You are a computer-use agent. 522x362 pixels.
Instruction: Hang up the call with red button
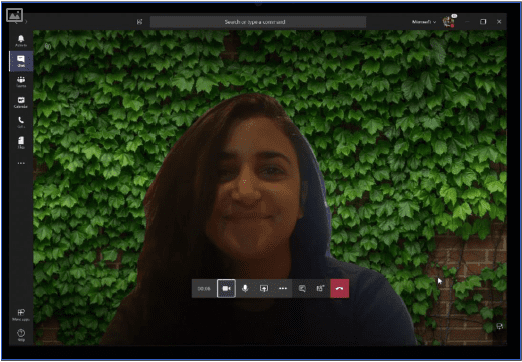click(340, 288)
